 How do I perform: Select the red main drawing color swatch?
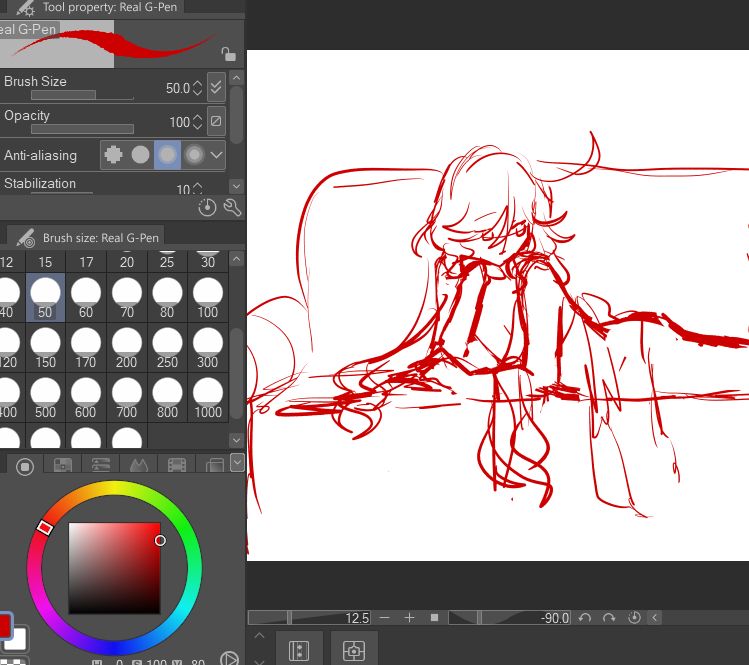tap(4, 625)
